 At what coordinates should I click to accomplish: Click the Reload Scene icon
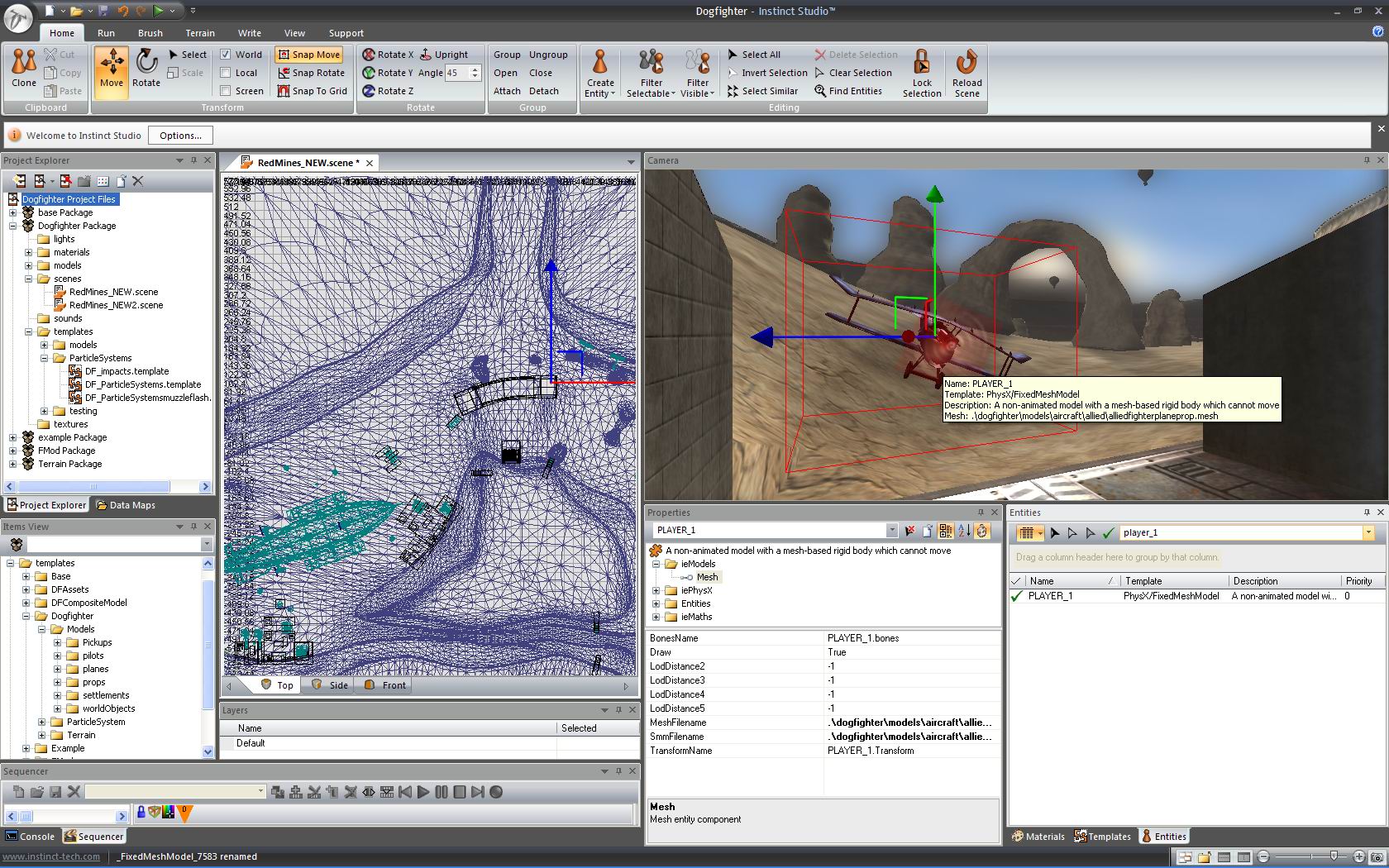click(x=967, y=73)
